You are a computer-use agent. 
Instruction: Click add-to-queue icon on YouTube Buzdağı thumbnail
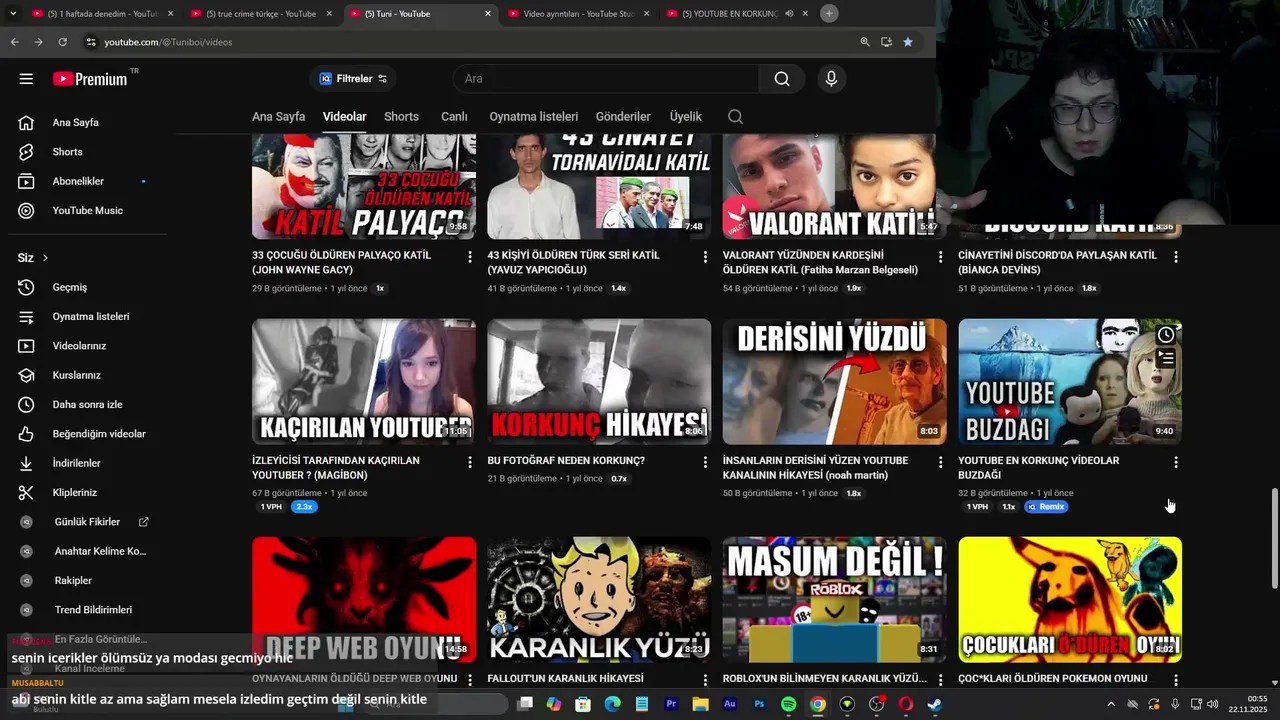point(1166,358)
